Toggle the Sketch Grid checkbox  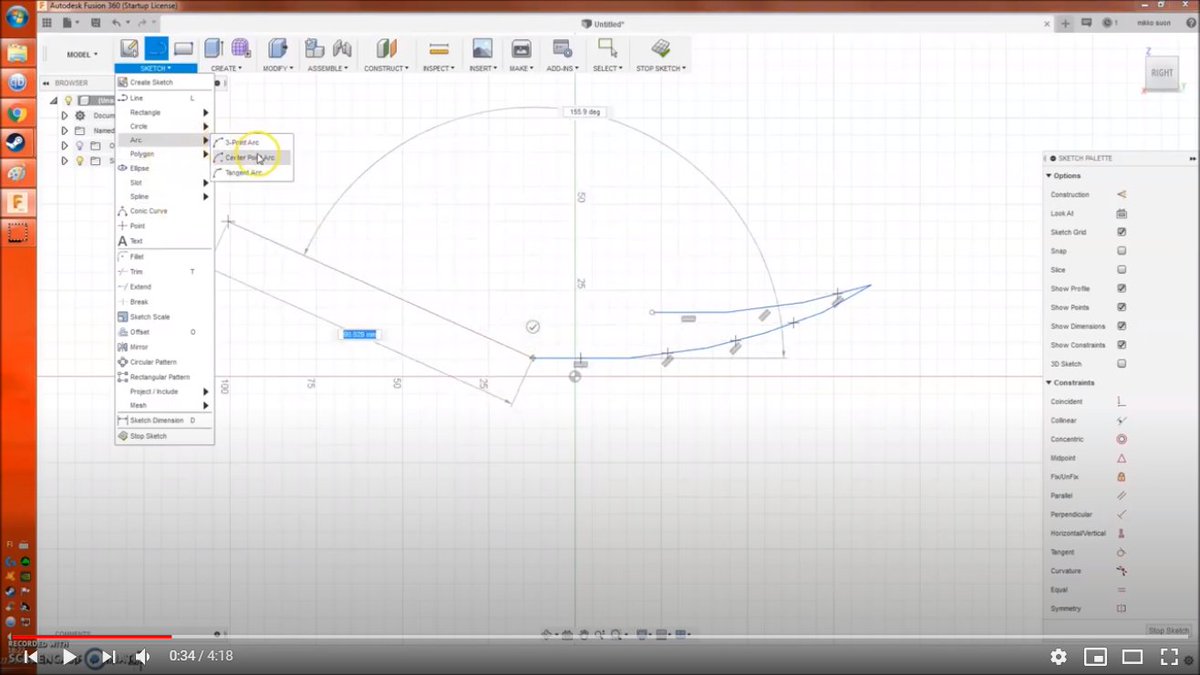coord(1121,232)
